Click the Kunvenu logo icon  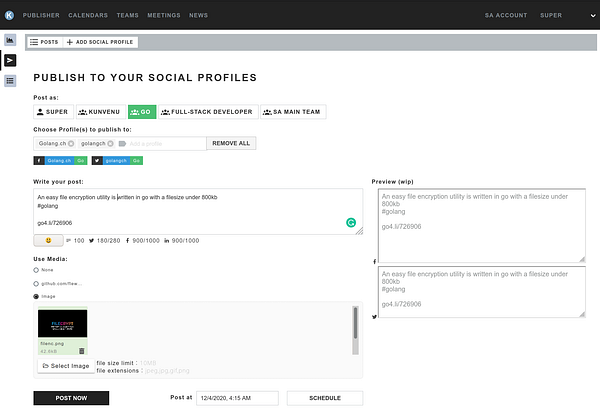11,15
